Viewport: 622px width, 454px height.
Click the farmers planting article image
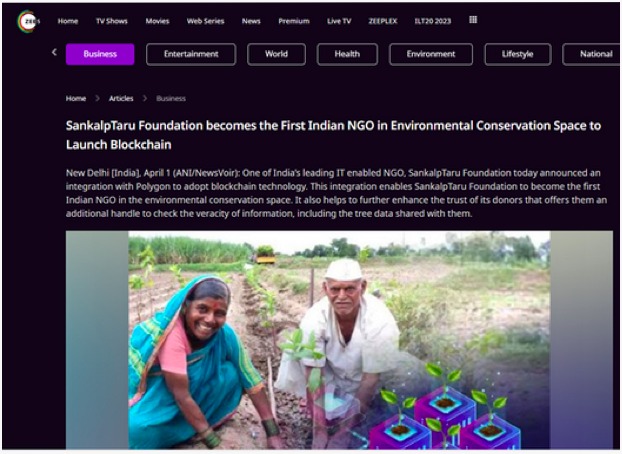coord(339,340)
